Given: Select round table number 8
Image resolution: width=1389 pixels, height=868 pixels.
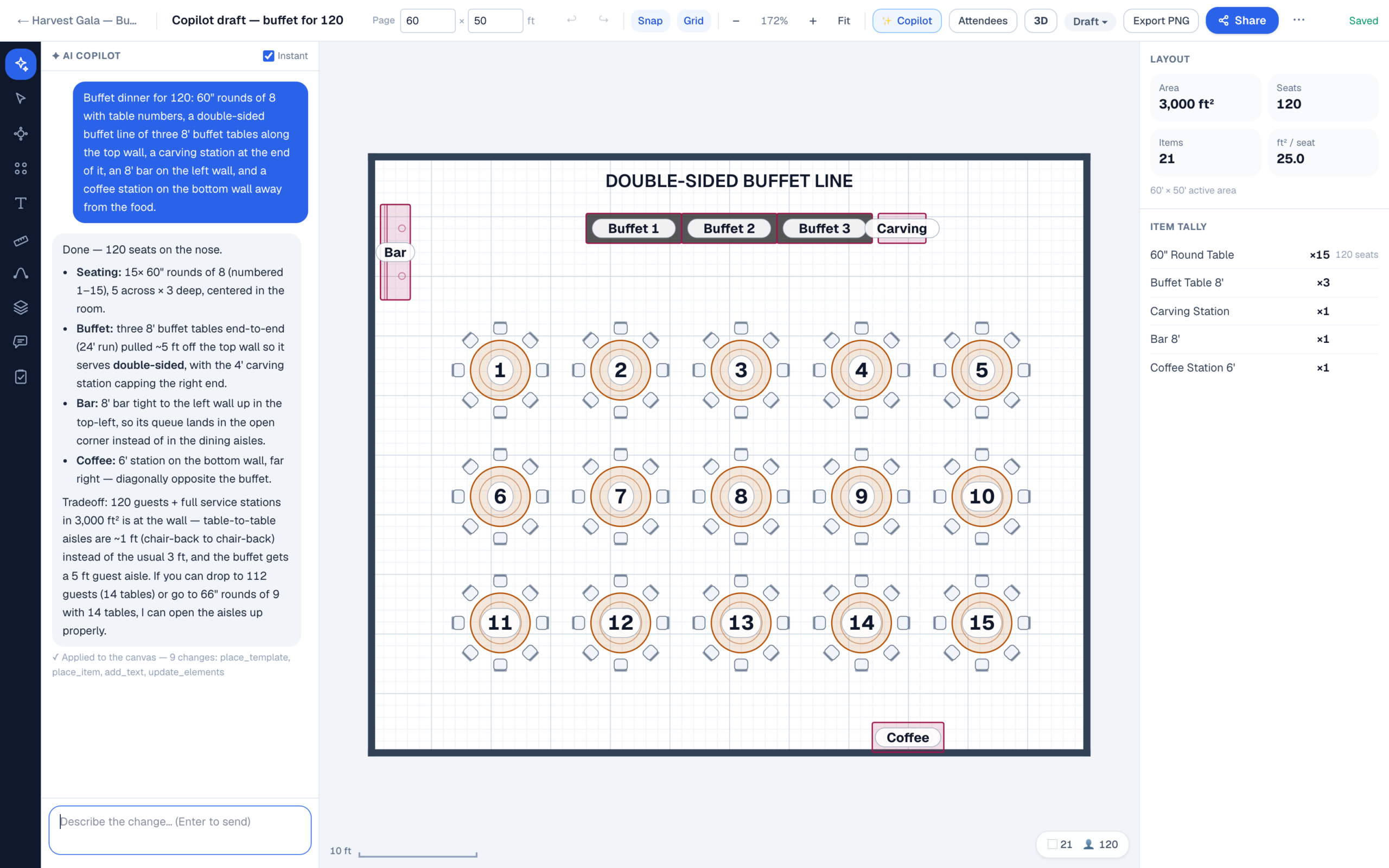Looking at the screenshot, I should [741, 496].
